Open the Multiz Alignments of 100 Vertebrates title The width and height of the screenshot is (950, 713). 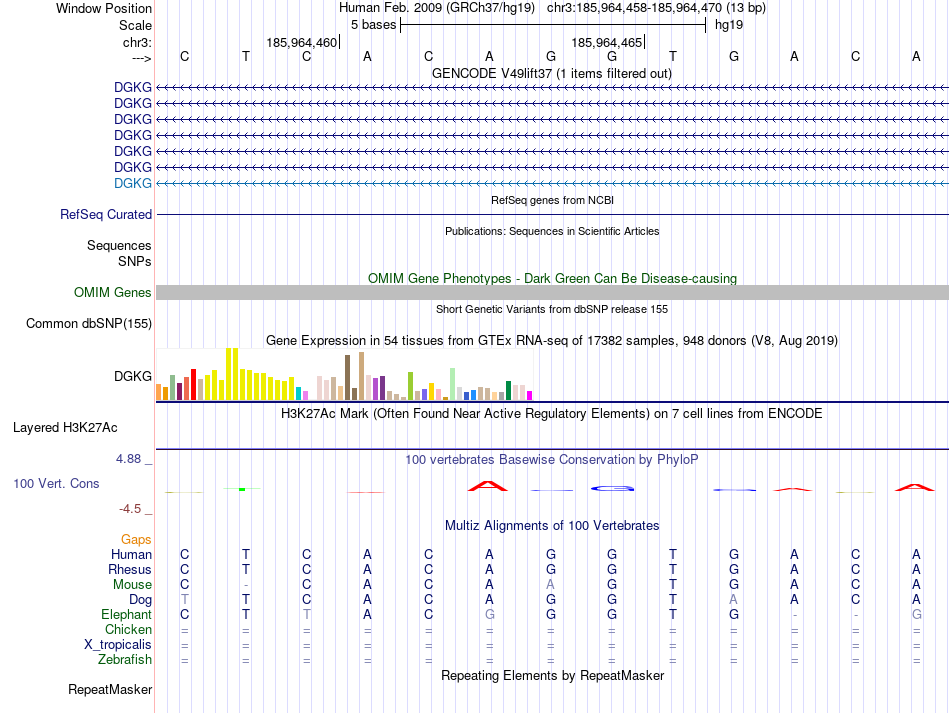pos(552,526)
